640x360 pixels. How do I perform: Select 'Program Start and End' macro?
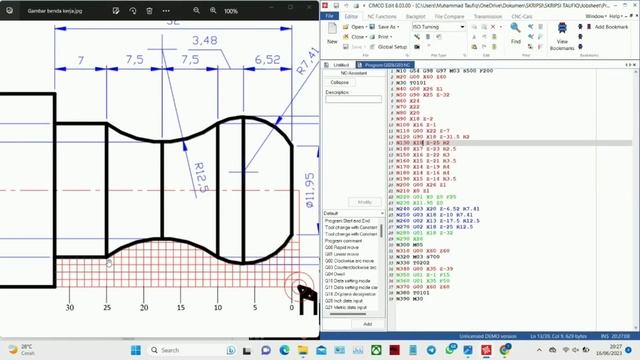(x=347, y=221)
